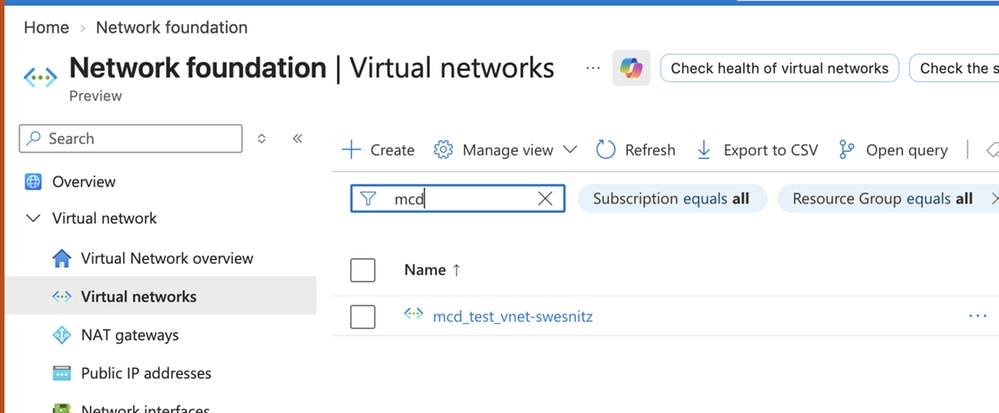Image resolution: width=999 pixels, height=413 pixels.
Task: Launch the Copilot icon button
Action: (631, 68)
